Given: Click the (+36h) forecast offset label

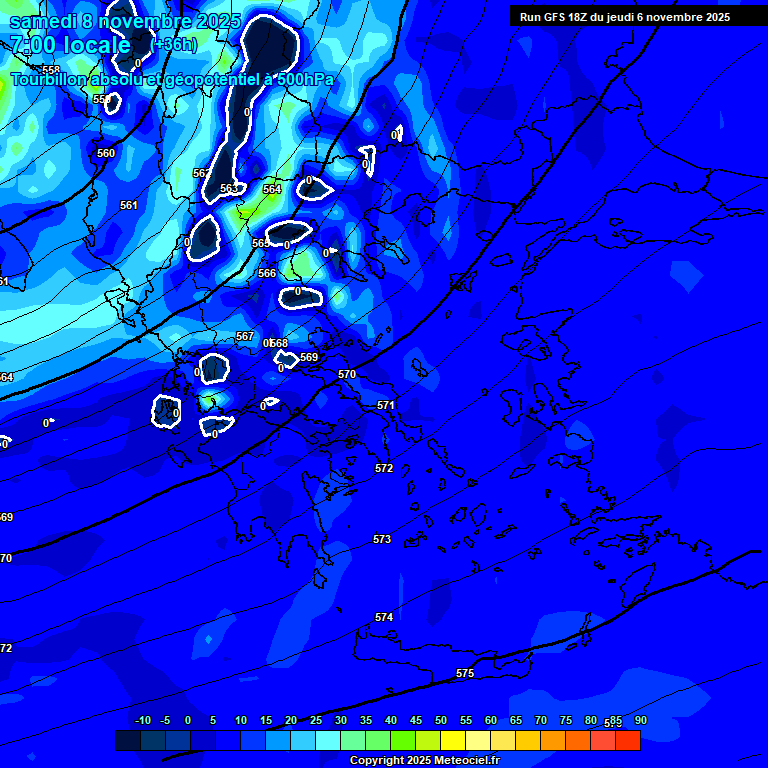Looking at the screenshot, I should (173, 45).
